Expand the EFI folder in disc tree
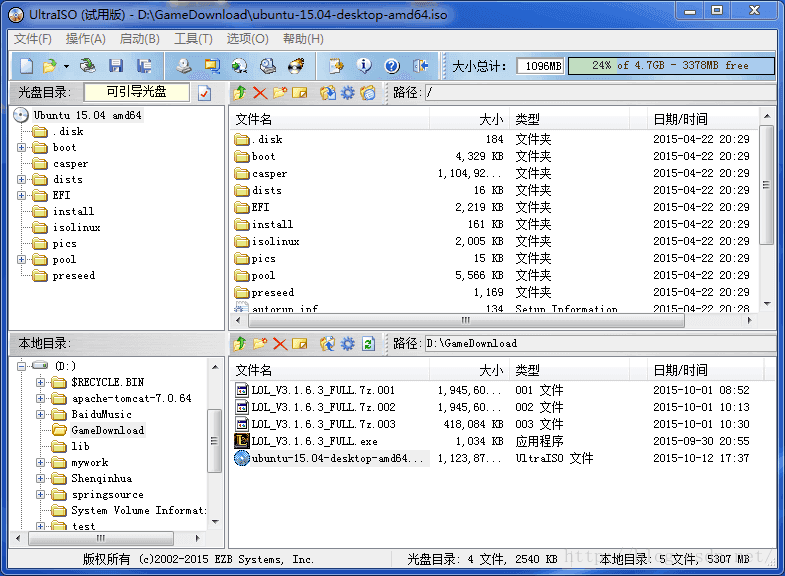785x576 pixels. (x=21, y=196)
